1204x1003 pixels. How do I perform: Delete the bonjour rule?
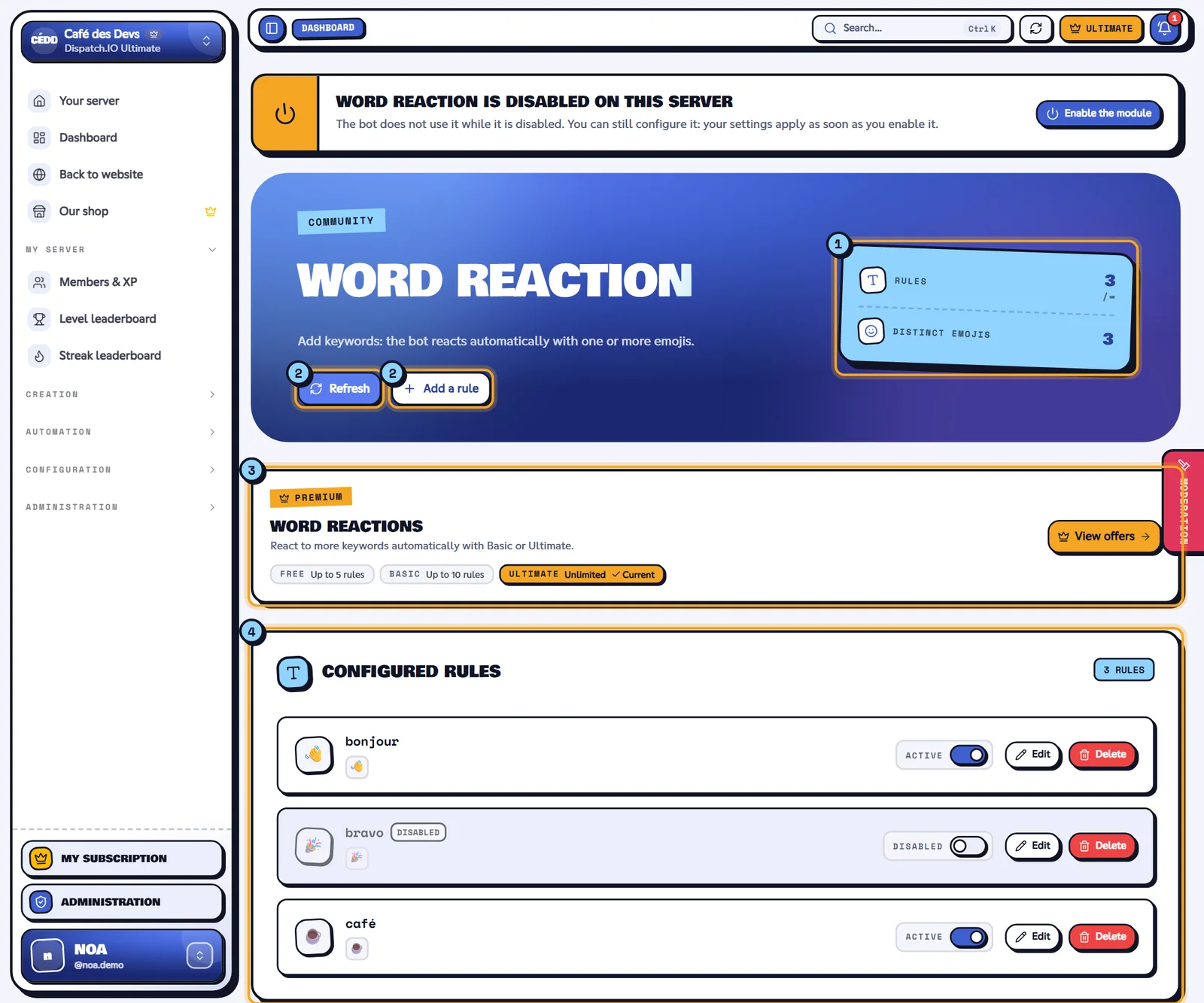pos(1102,755)
